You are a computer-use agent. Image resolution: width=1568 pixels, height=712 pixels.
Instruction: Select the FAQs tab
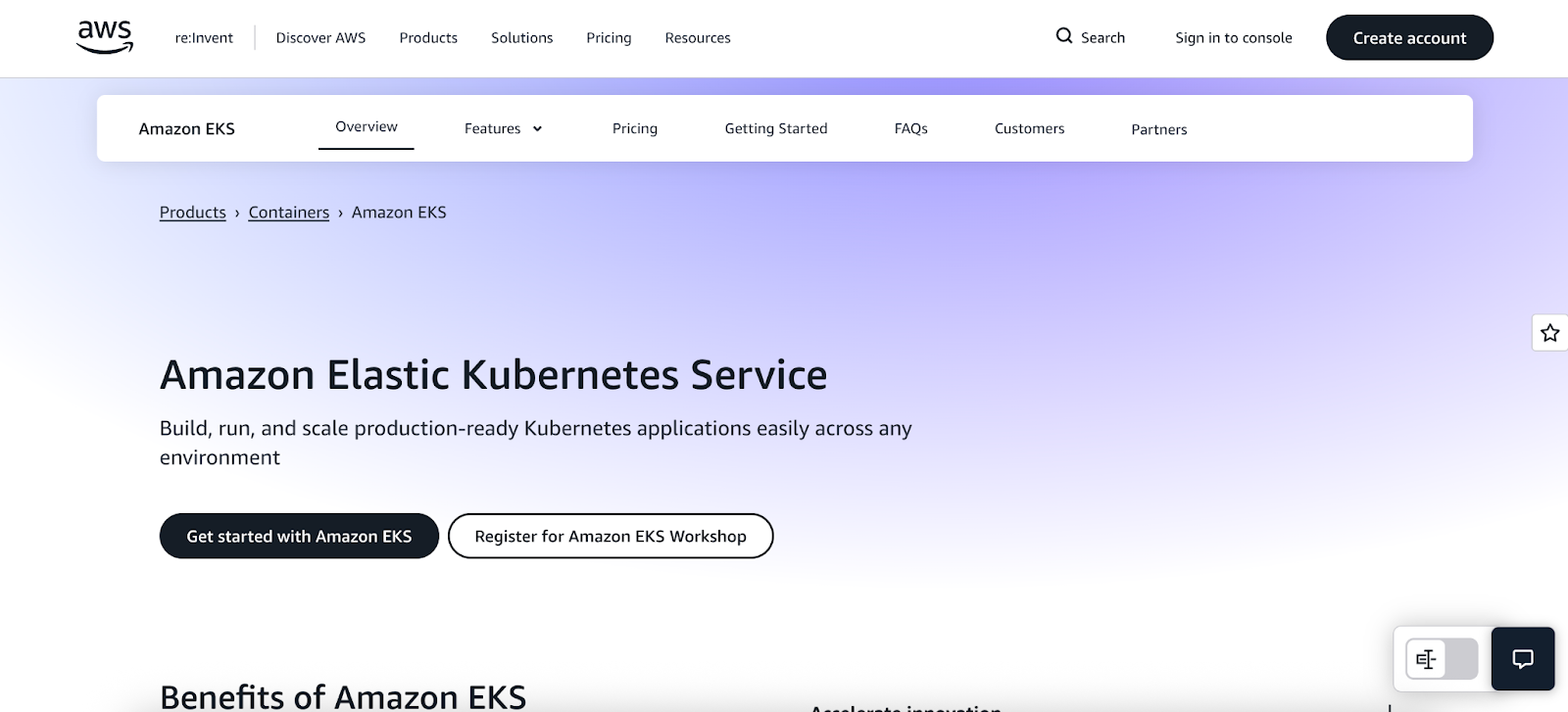coord(910,128)
